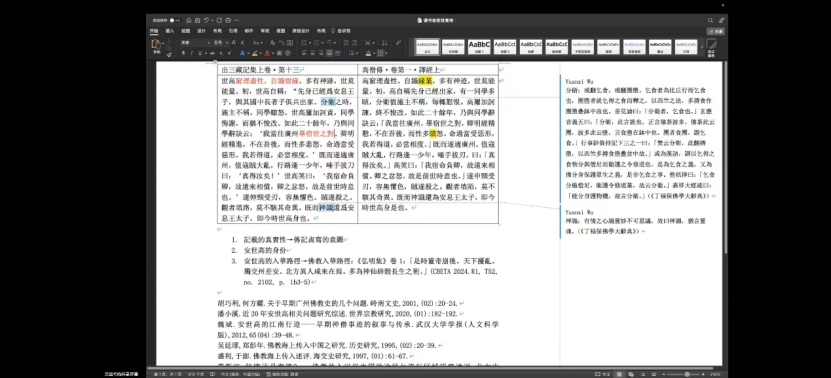
Task: Save the document using the Save icon
Action: click(198, 20)
